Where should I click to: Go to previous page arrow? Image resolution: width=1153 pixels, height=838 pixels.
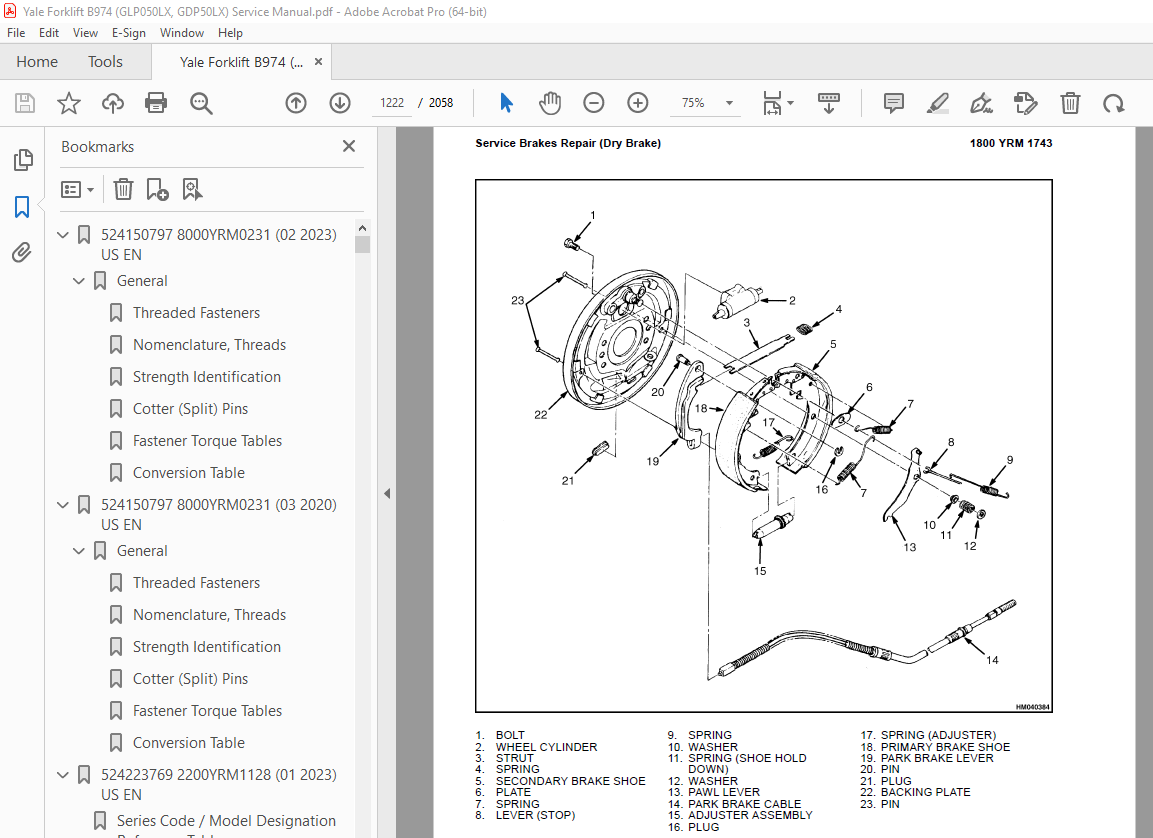pyautogui.click(x=296, y=103)
